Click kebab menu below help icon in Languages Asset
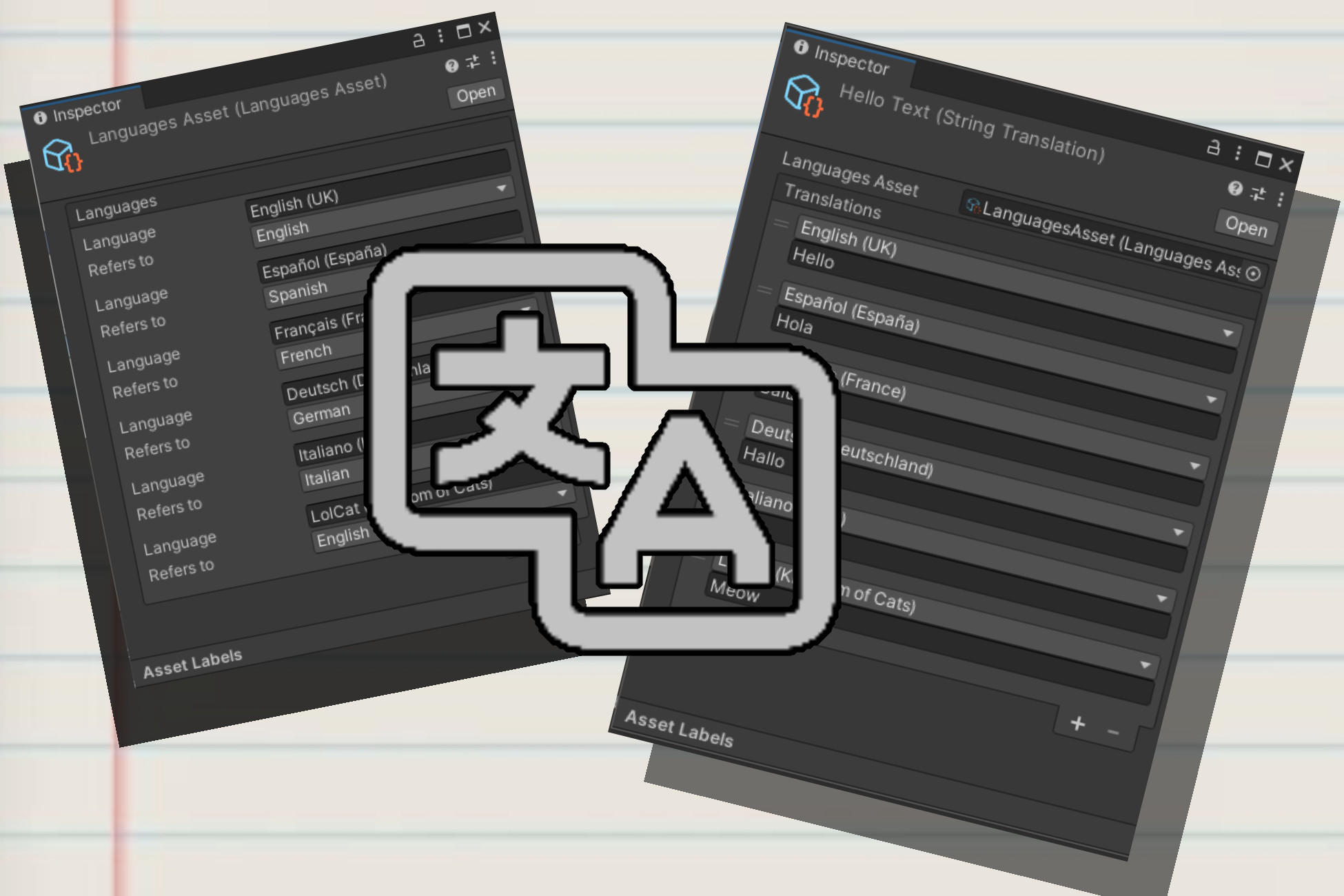This screenshot has height=896, width=1344. click(493, 58)
